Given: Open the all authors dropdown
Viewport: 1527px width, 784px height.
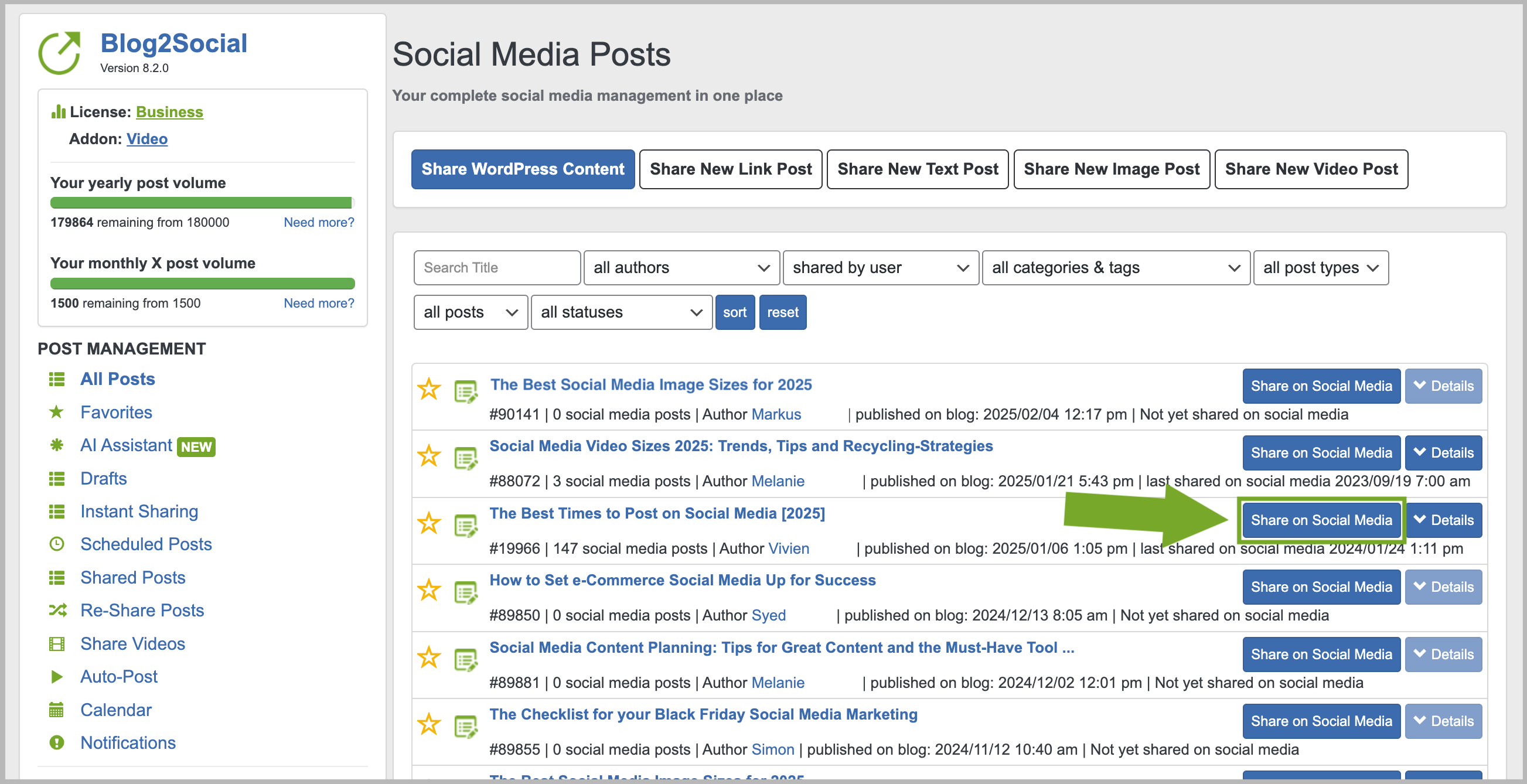Looking at the screenshot, I should (681, 268).
